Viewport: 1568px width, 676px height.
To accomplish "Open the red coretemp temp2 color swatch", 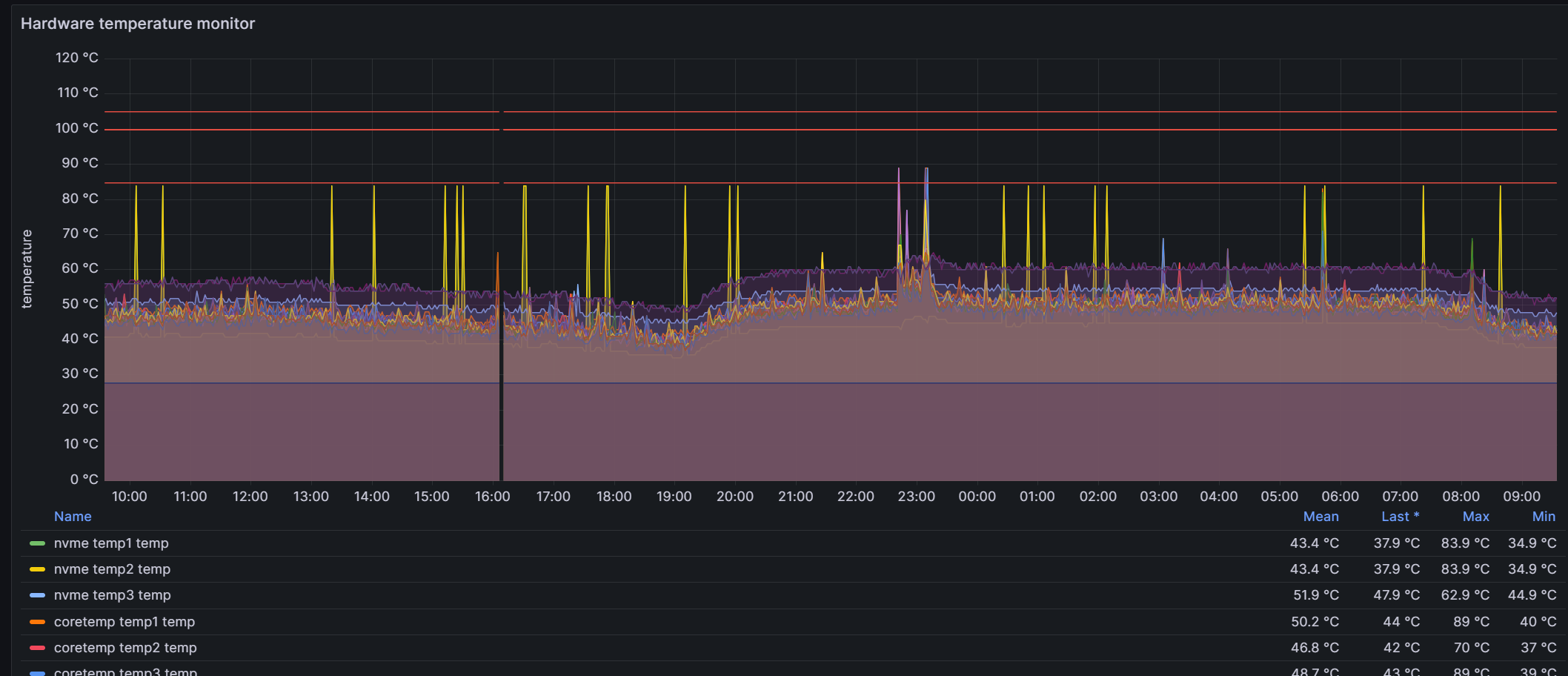I will [x=37, y=648].
